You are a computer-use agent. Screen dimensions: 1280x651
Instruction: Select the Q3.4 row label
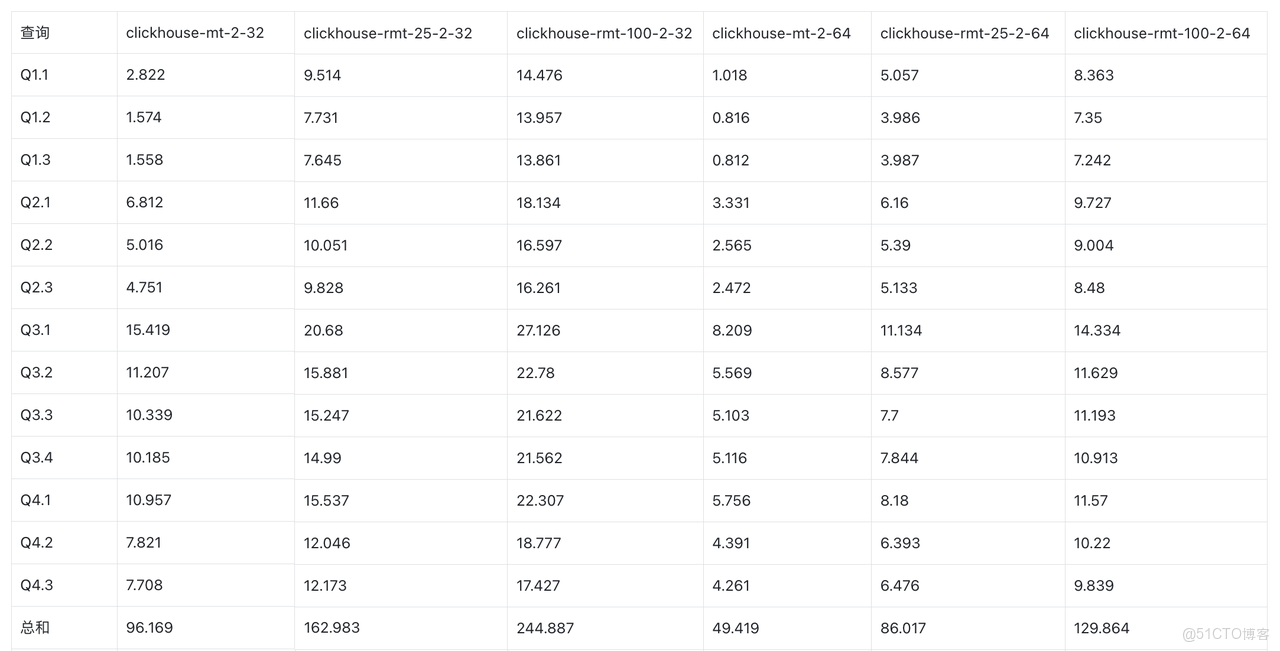[x=36, y=458]
